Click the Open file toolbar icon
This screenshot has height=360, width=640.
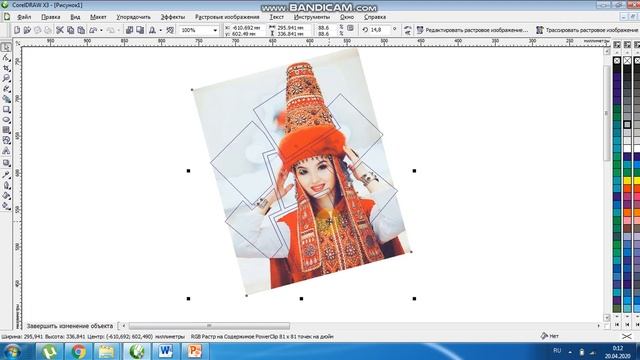[27, 30]
